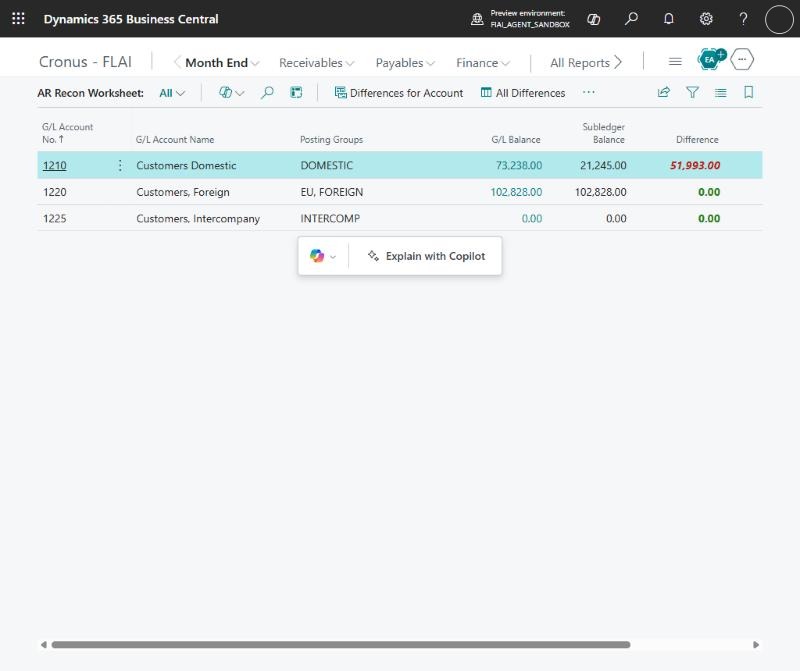Toggle the filter pane funnel icon

692,92
